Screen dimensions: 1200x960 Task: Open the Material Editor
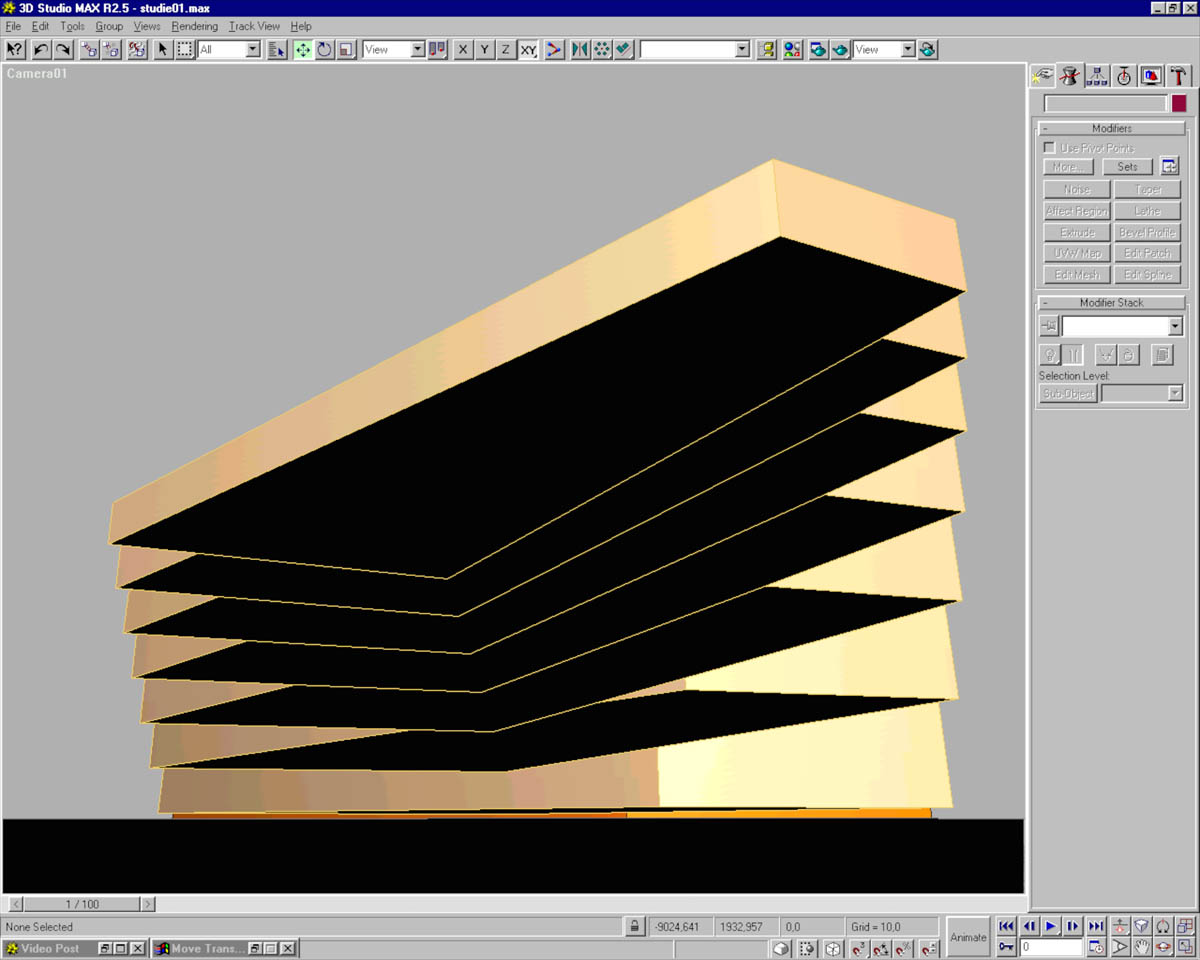click(792, 50)
